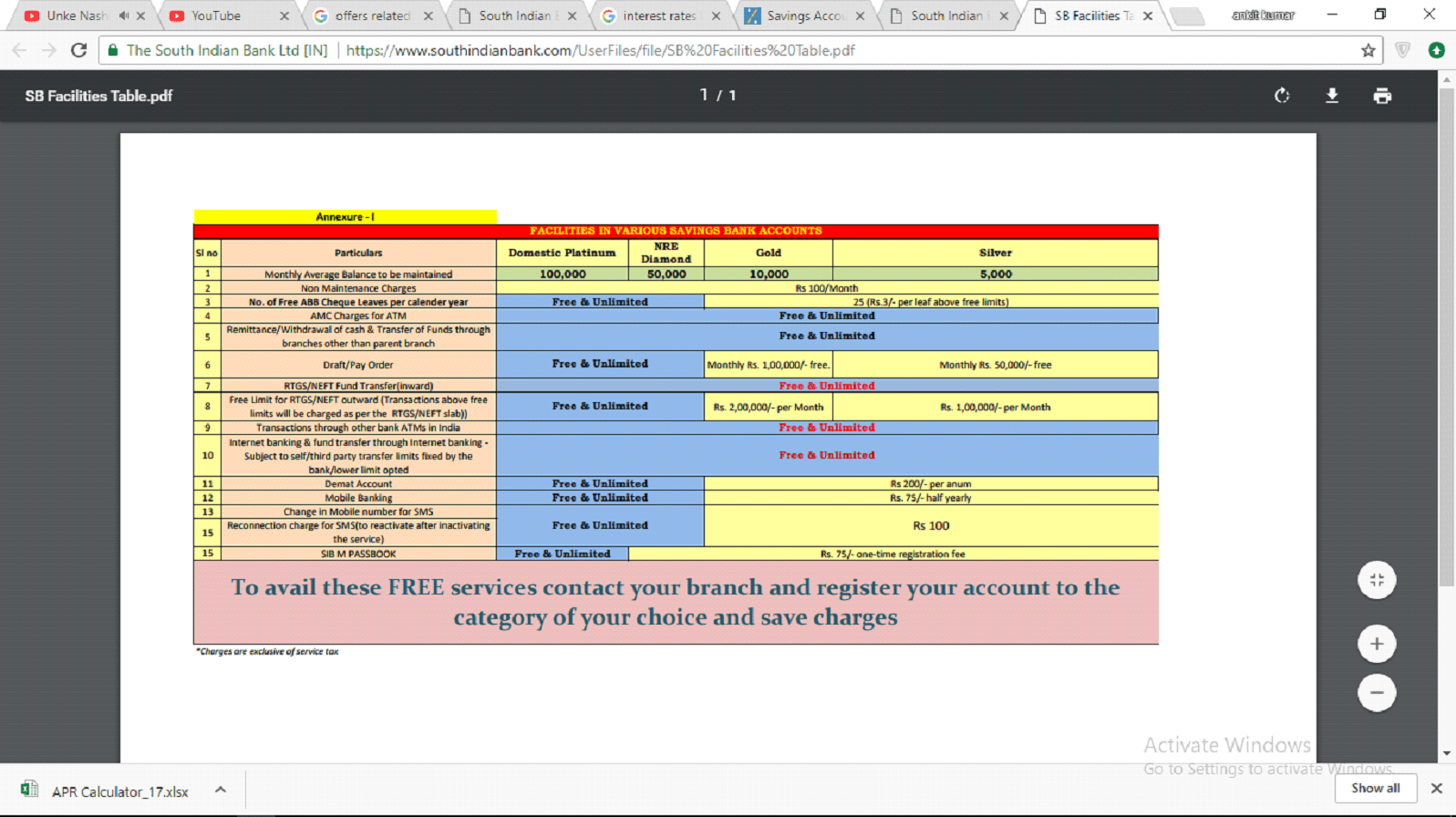Click the 'Domestic Platinum' column header
This screenshot has width=1456, height=817.
(x=562, y=253)
